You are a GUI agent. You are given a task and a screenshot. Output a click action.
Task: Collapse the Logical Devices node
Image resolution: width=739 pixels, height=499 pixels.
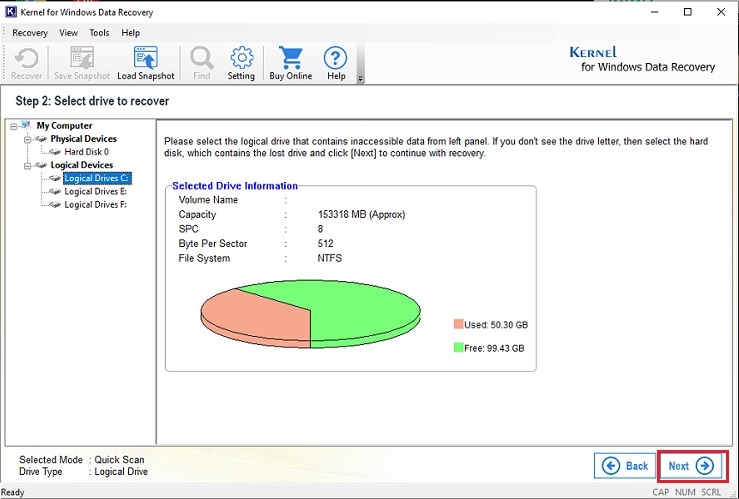click(27, 166)
